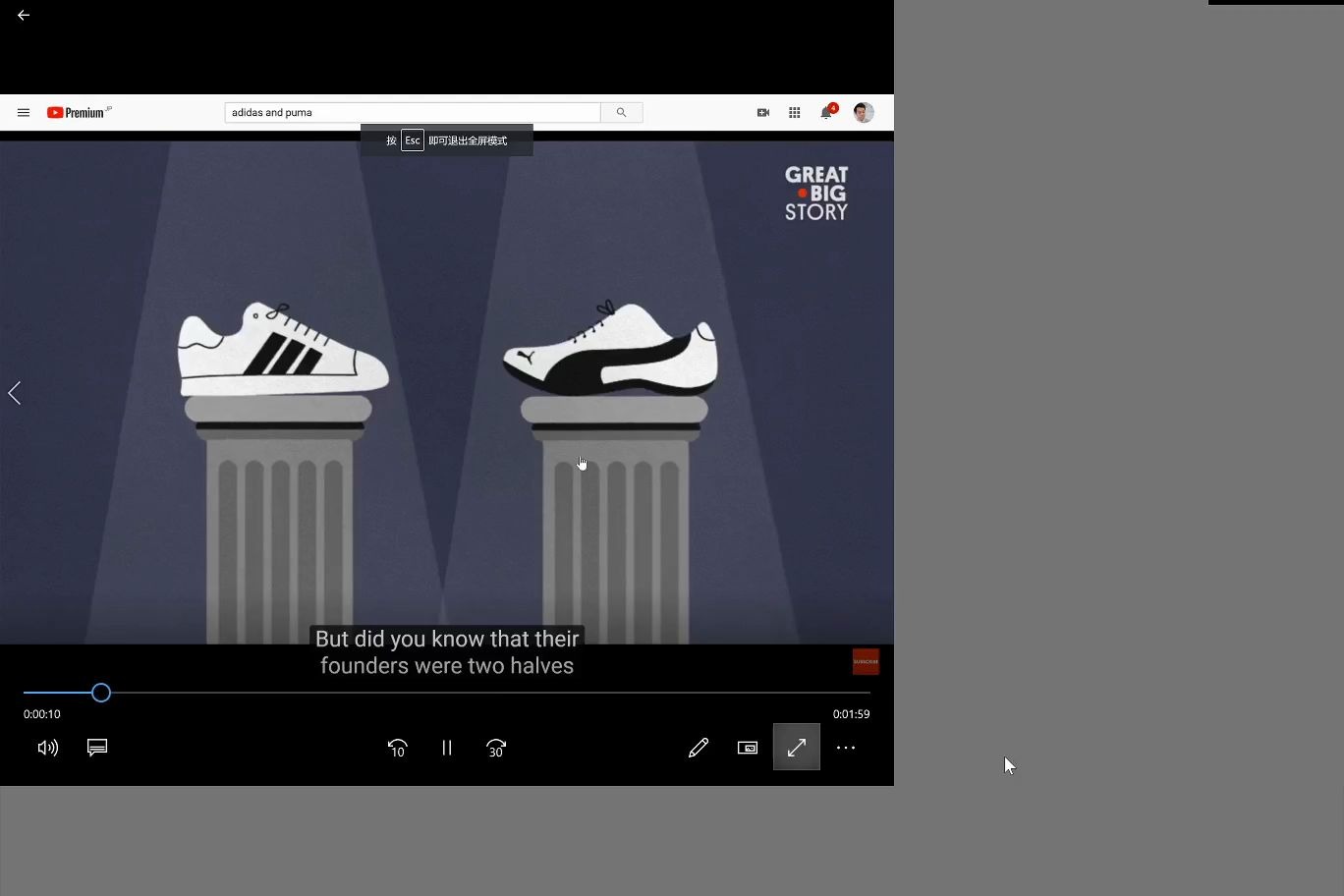Switch to mini view mode
Viewport: 1344px width, 896px height.
pos(748,748)
